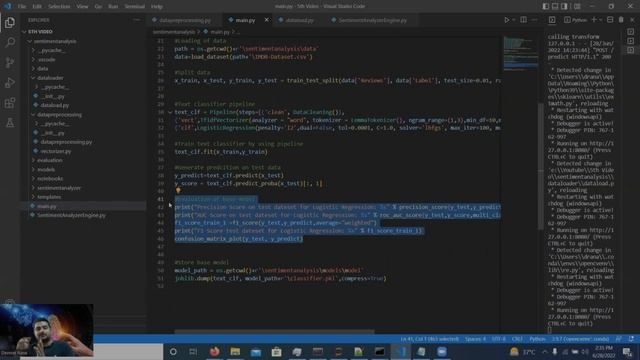Image resolution: width=640 pixels, height=360 pixels.
Task: Collapse the datapreprocessing folder
Action: tap(83, 115)
